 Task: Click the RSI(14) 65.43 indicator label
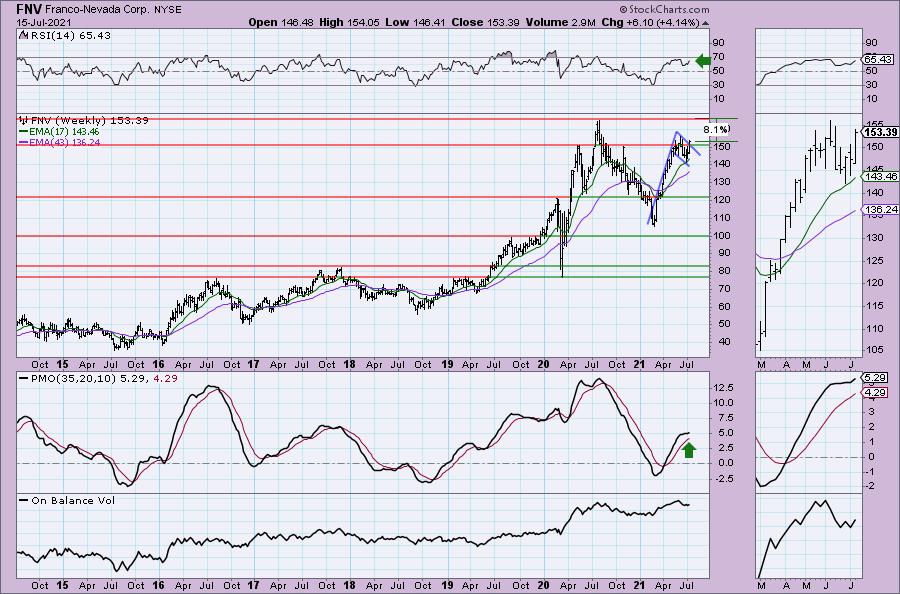click(x=69, y=35)
